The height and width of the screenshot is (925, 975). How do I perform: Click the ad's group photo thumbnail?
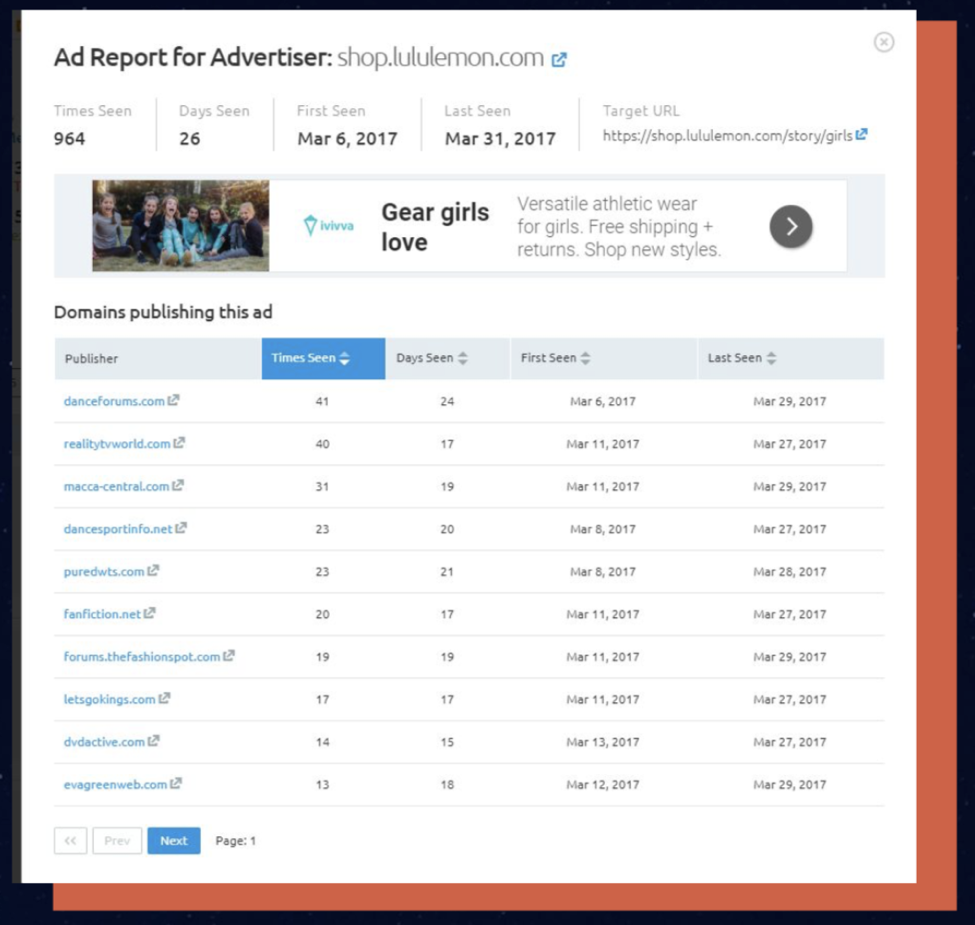(x=180, y=225)
